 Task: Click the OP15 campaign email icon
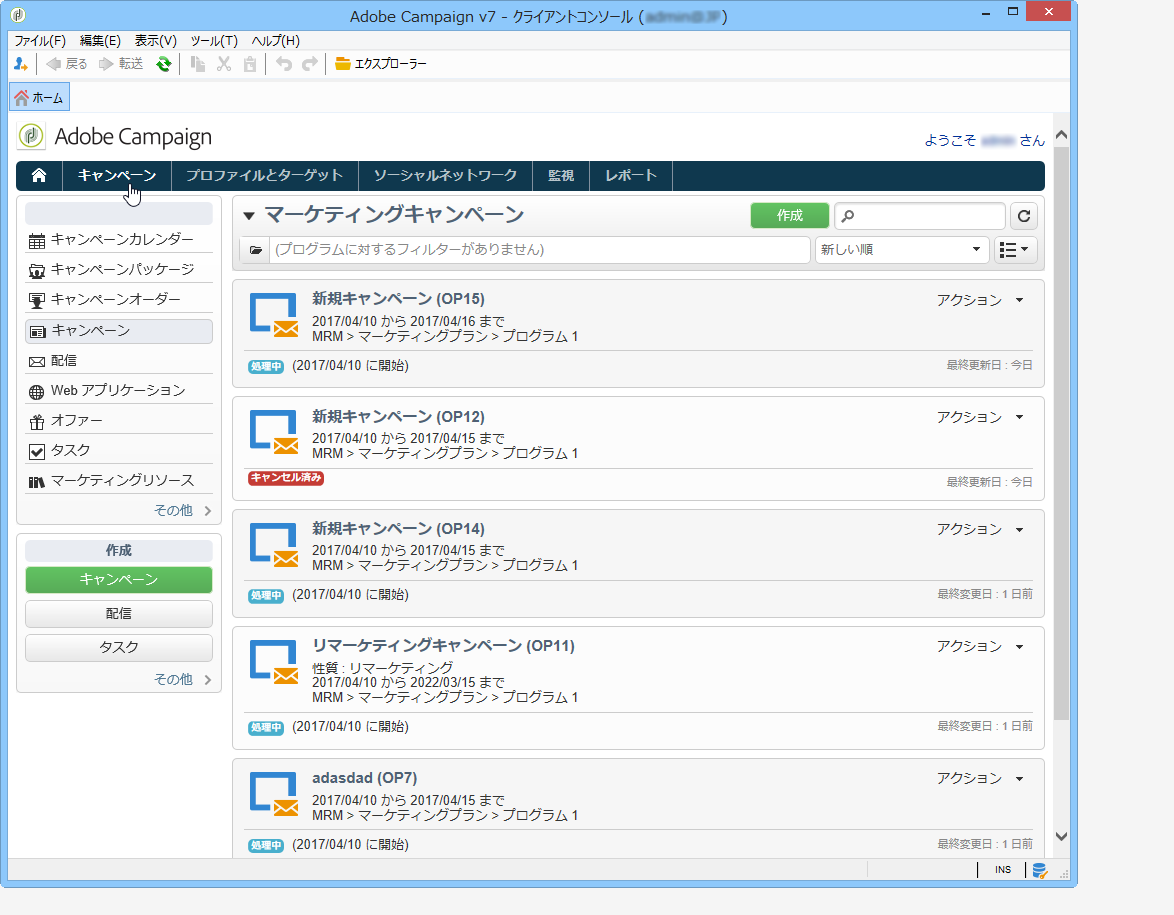pos(274,316)
